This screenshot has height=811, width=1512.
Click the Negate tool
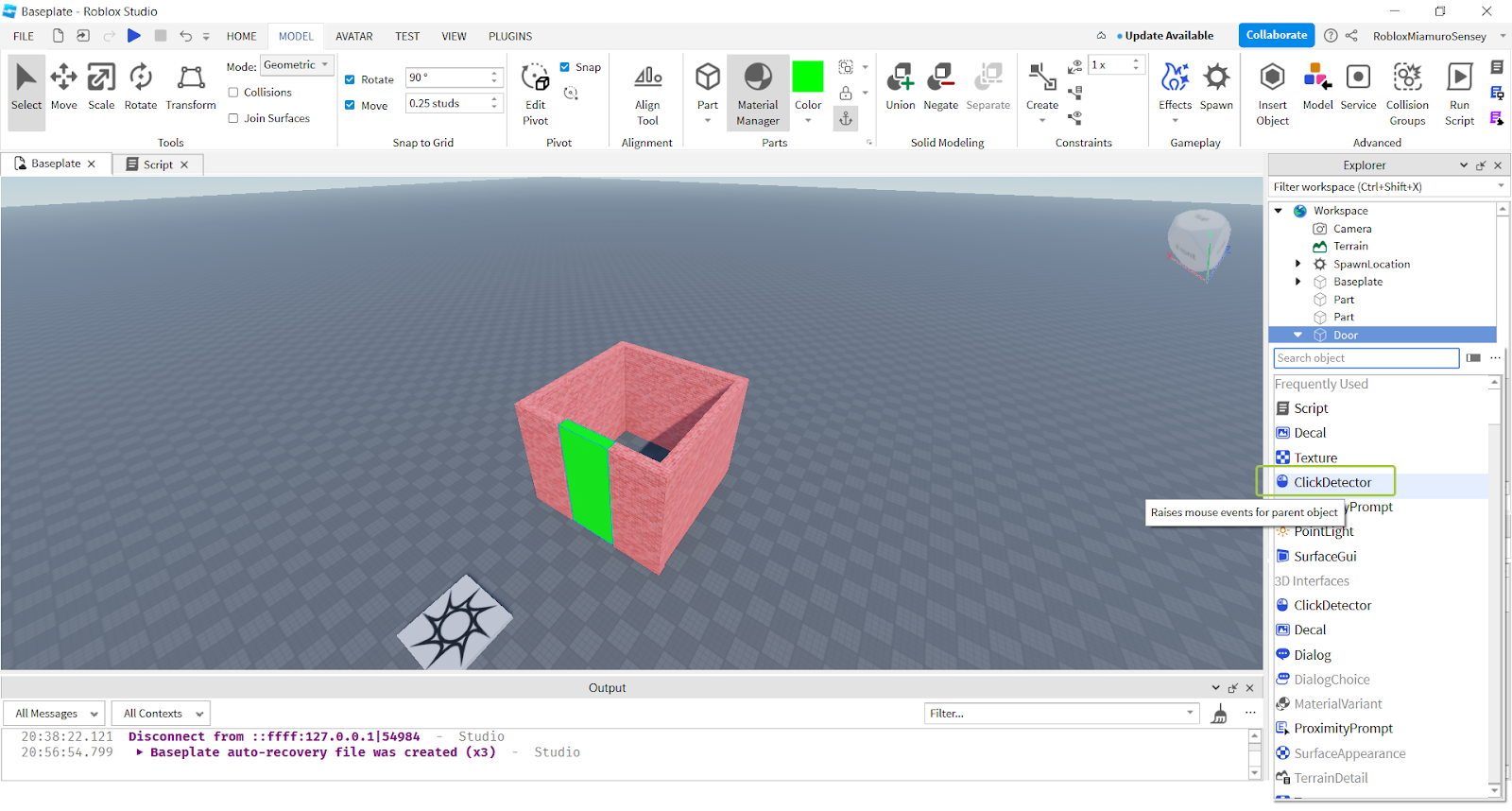941,86
